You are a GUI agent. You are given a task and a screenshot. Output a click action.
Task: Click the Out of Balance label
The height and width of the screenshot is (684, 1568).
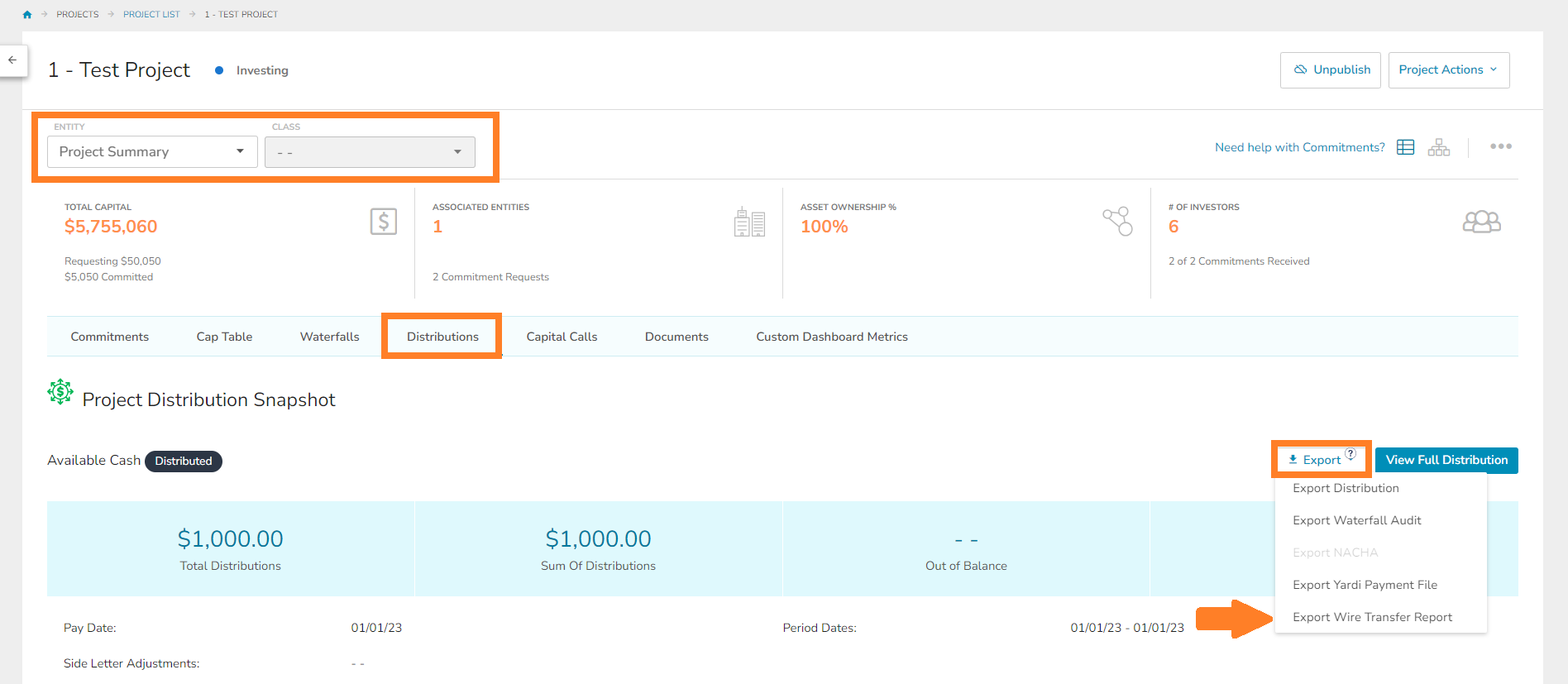coord(966,566)
